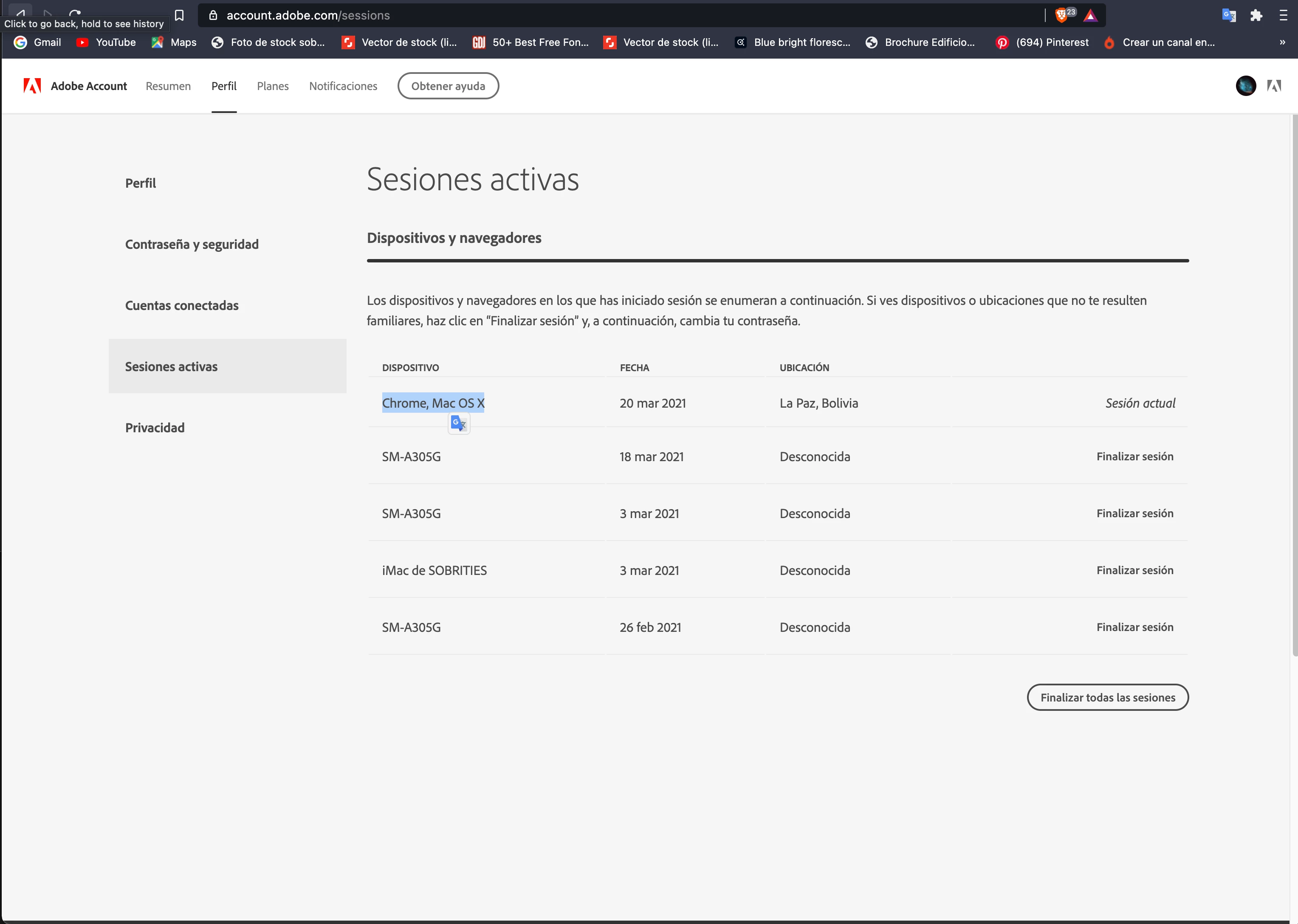
Task: Switch to the Planes tab
Action: pyautogui.click(x=273, y=86)
